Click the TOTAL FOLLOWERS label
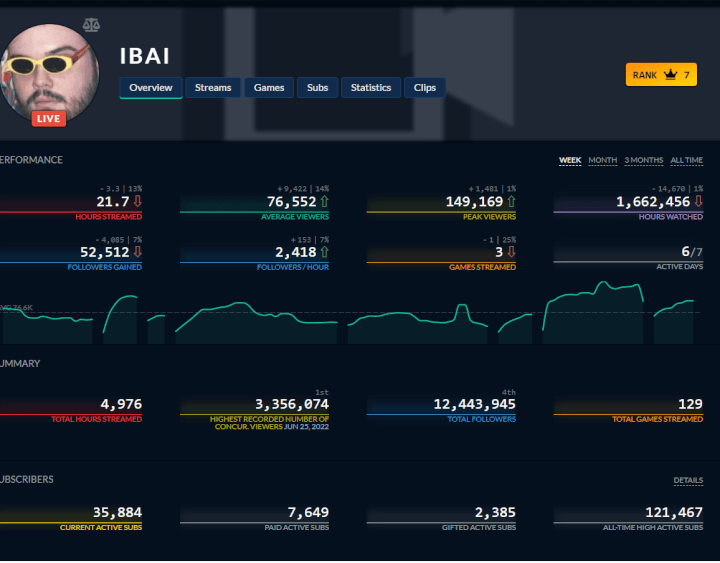The image size is (720, 563). [482, 419]
